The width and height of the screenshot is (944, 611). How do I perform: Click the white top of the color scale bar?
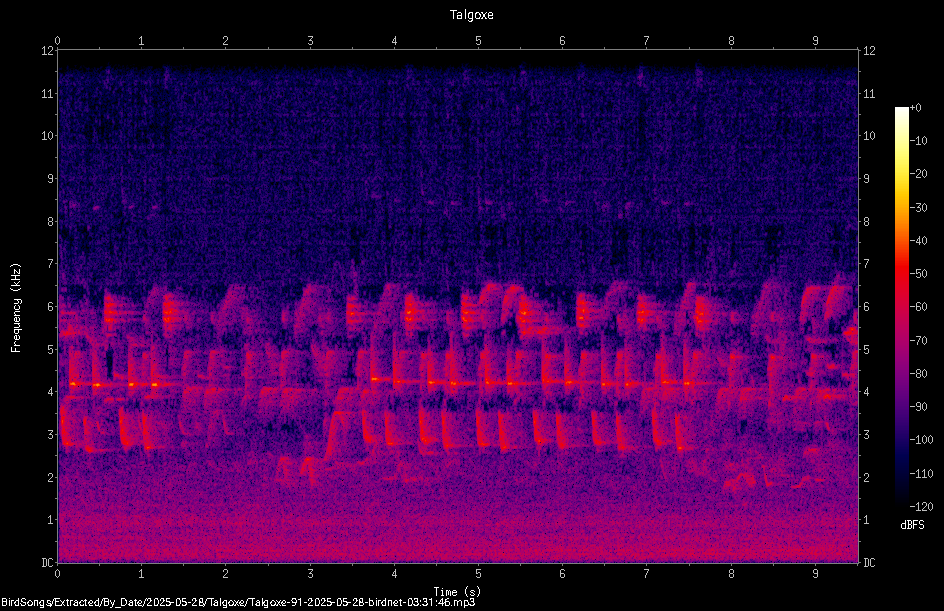pyautogui.click(x=901, y=112)
